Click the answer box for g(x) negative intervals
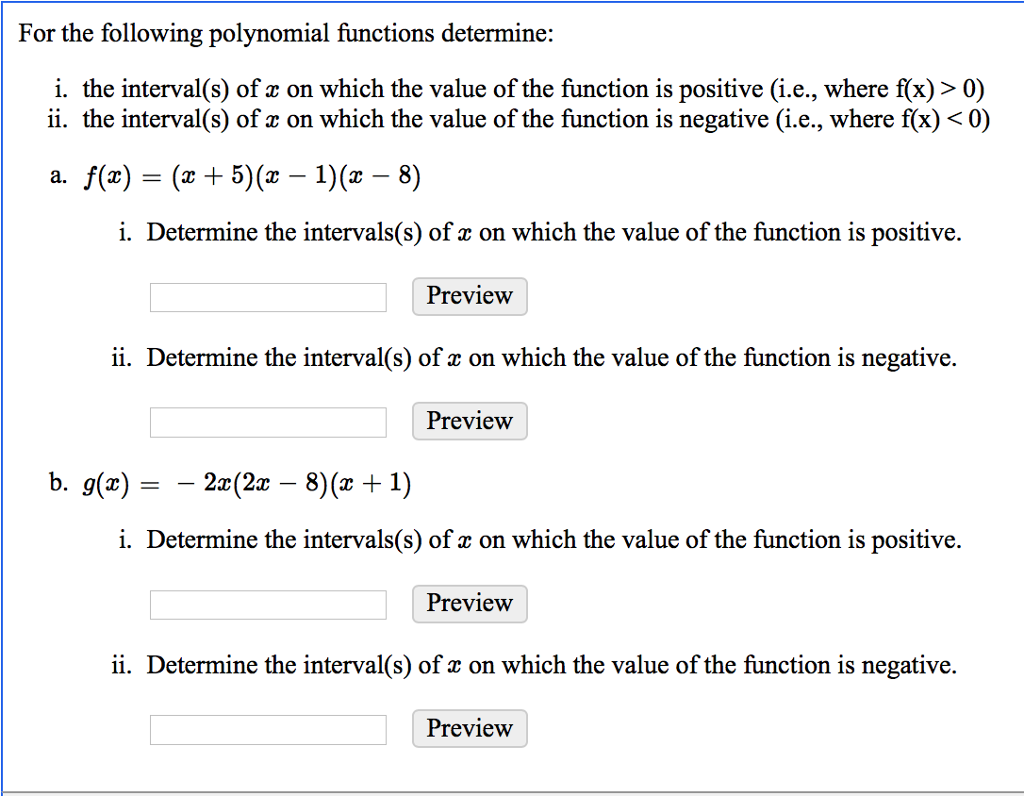This screenshot has height=796, width=1024. (x=267, y=728)
